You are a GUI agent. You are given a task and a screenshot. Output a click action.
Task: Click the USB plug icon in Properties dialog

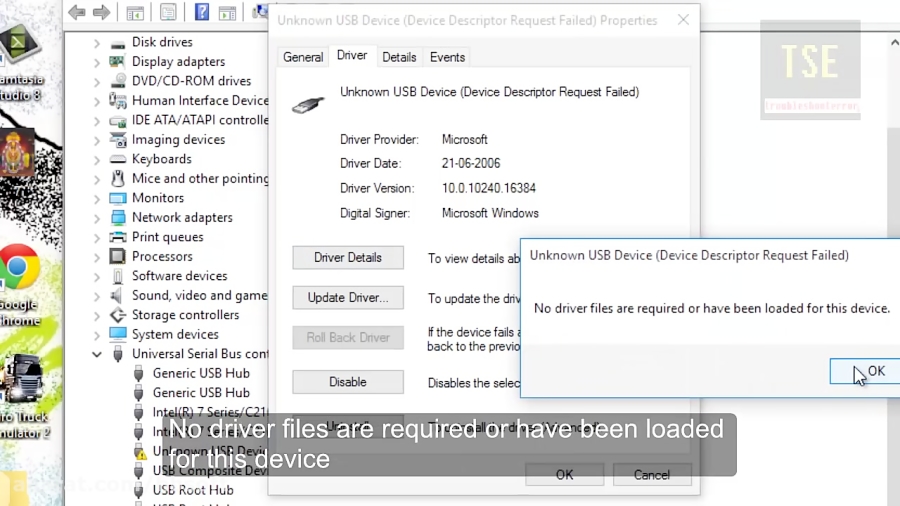click(x=308, y=104)
